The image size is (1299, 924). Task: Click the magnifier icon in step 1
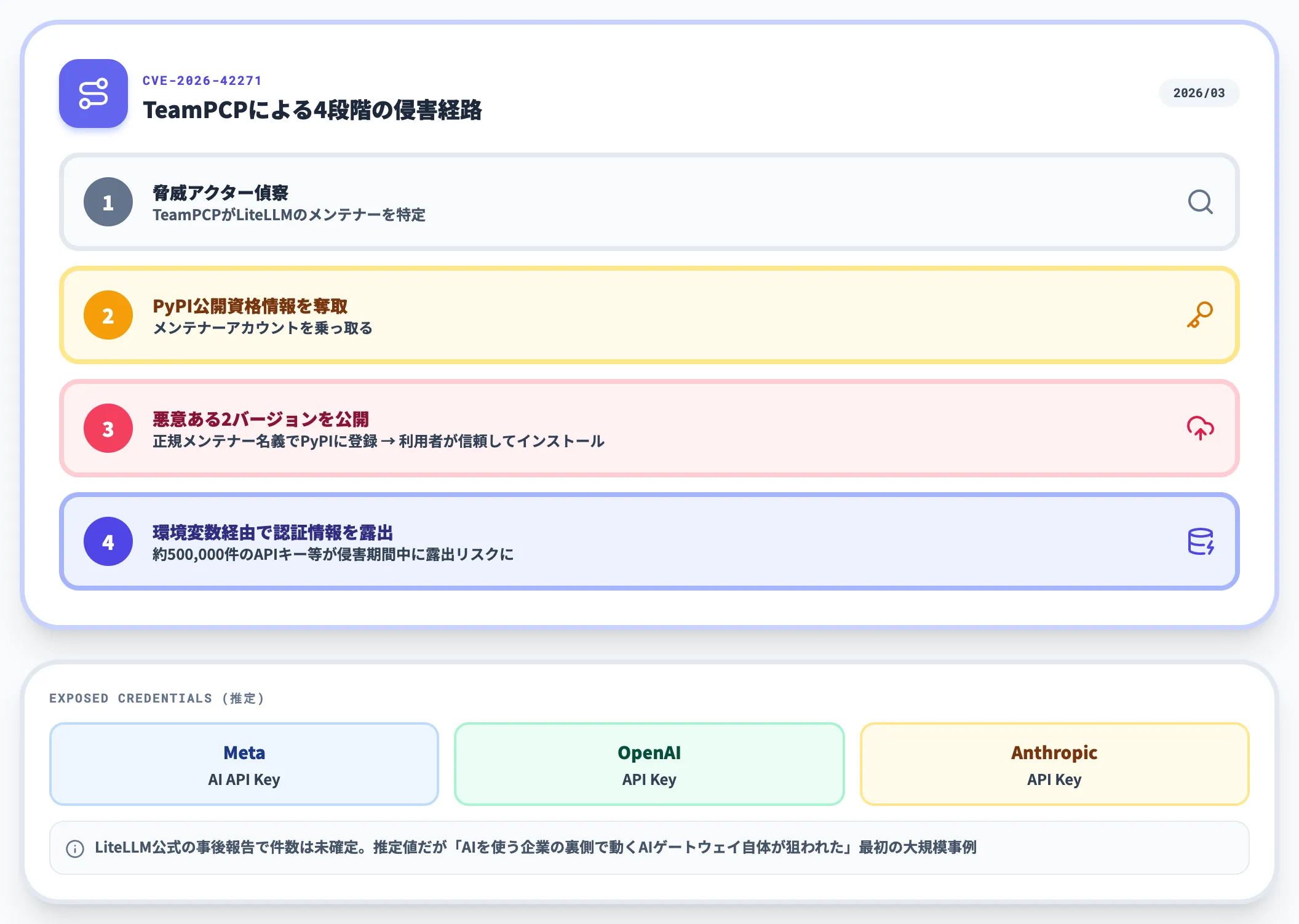[1200, 202]
